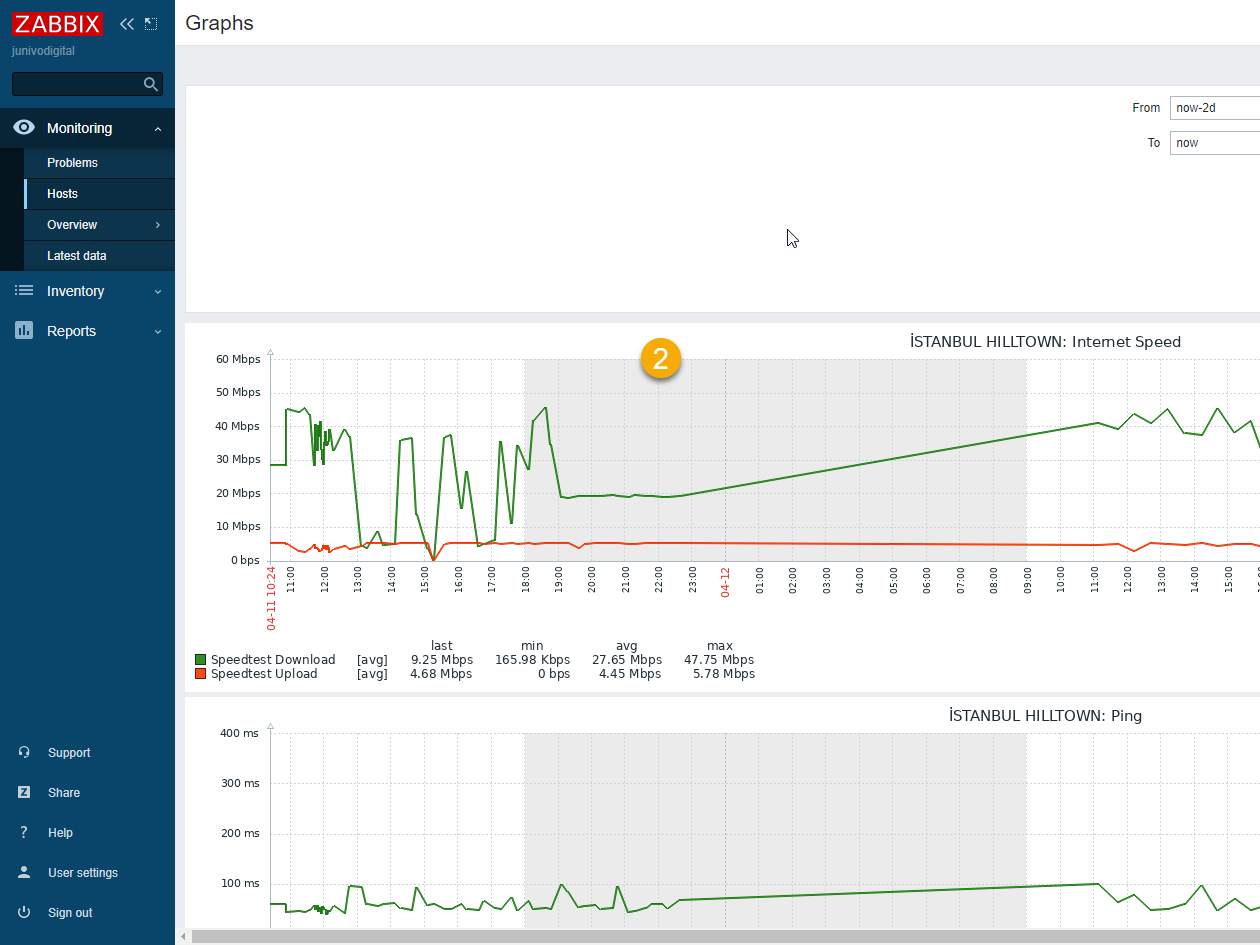
Task: Sign out of Zabbix
Action: point(69,913)
